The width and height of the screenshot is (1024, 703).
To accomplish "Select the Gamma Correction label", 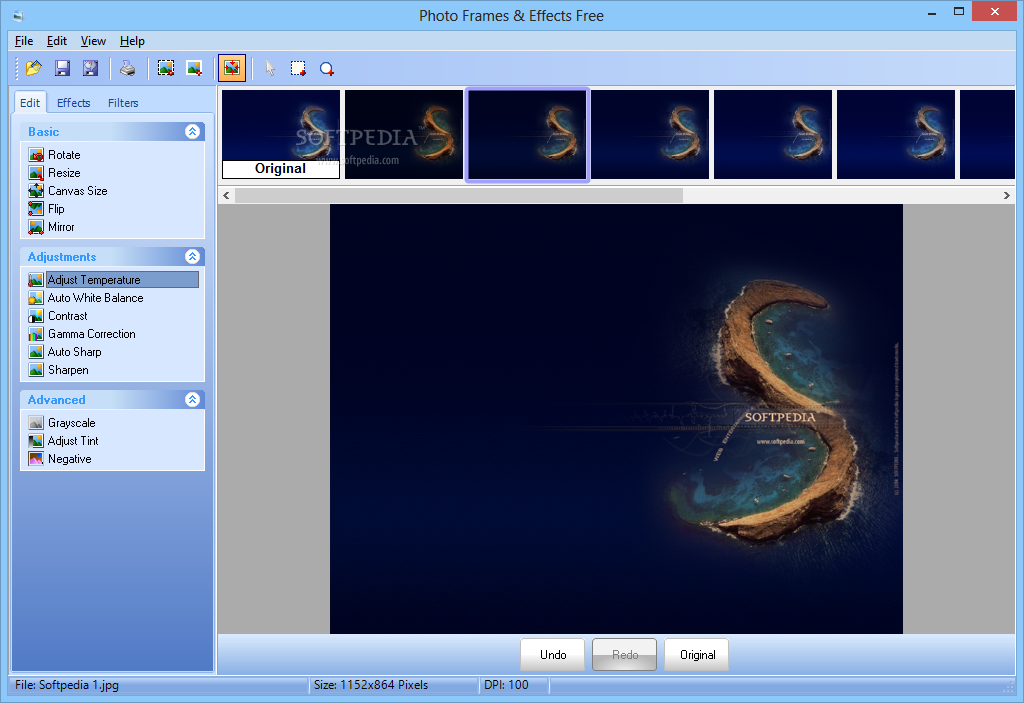I will click(x=91, y=334).
